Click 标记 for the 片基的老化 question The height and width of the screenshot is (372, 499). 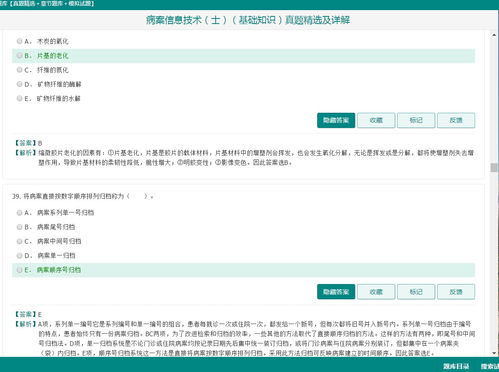coord(416,120)
